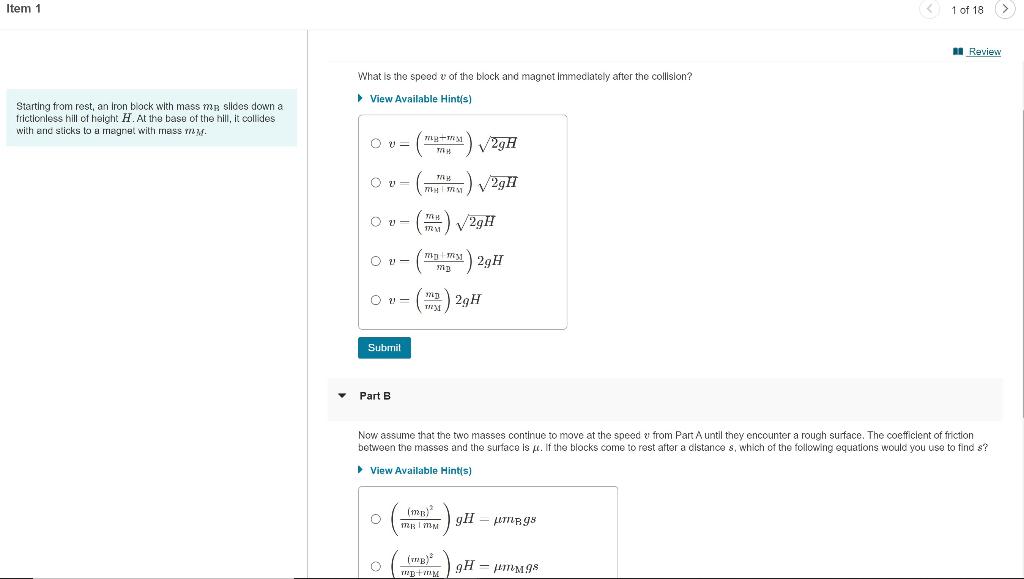Click the previous item arrow icon
The image size is (1024, 579).
click(929, 8)
